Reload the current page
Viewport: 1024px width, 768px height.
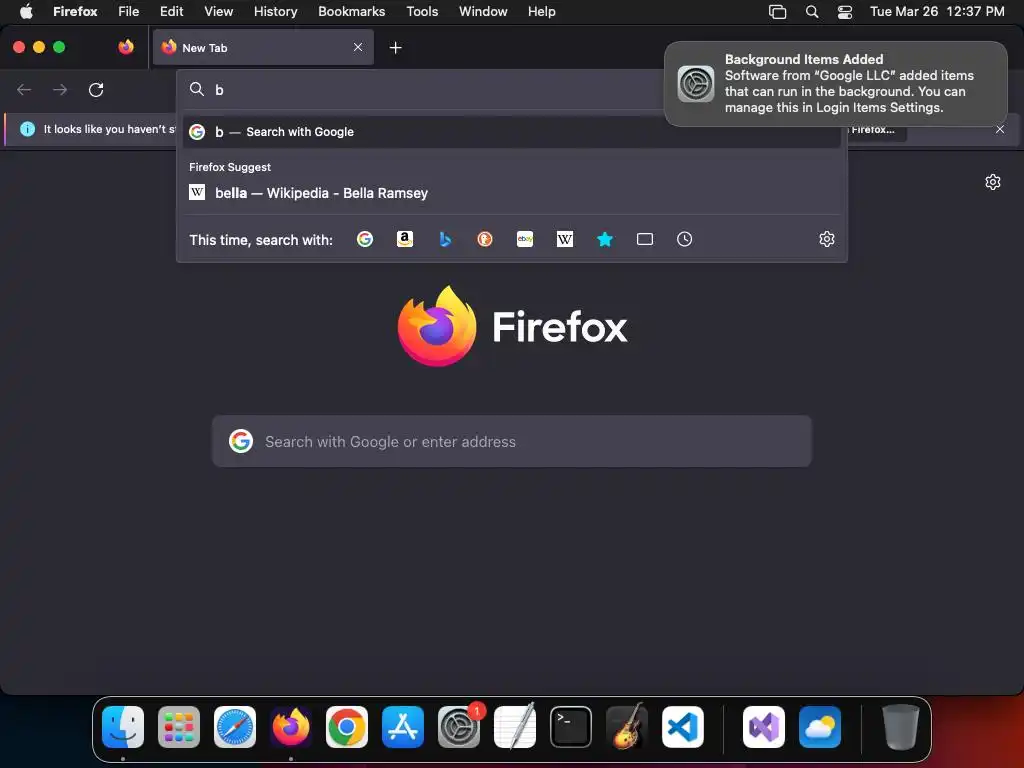click(x=96, y=89)
